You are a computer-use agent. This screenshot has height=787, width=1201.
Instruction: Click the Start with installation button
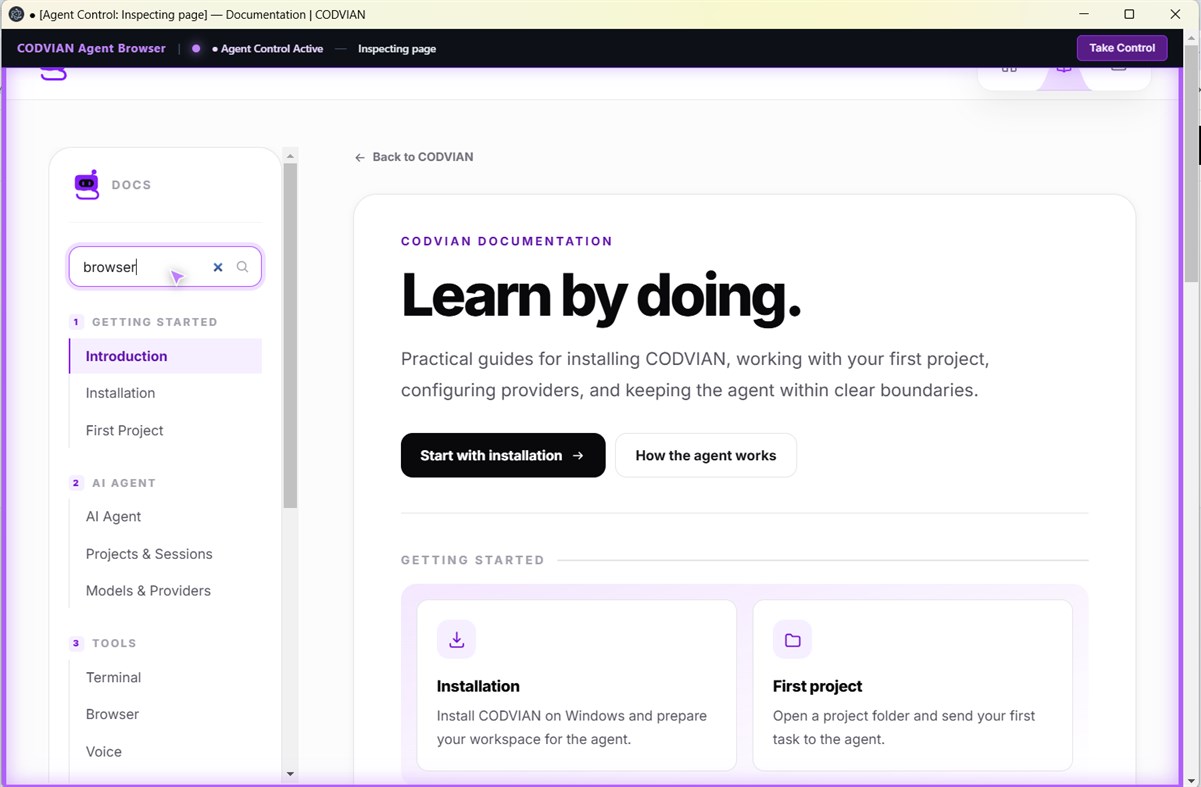[503, 455]
